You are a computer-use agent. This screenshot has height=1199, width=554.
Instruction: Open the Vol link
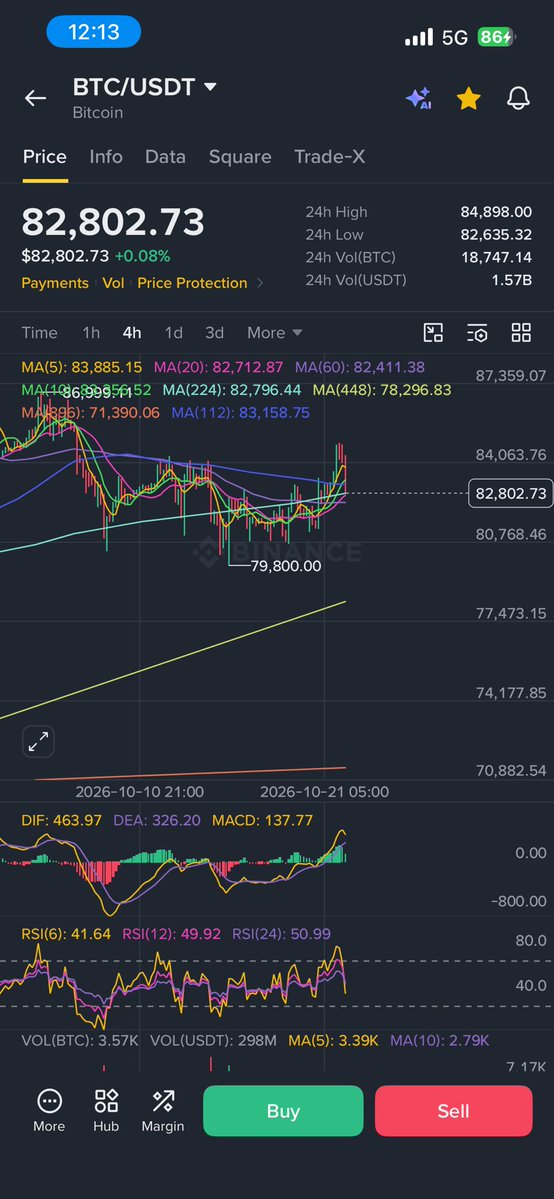tap(113, 283)
